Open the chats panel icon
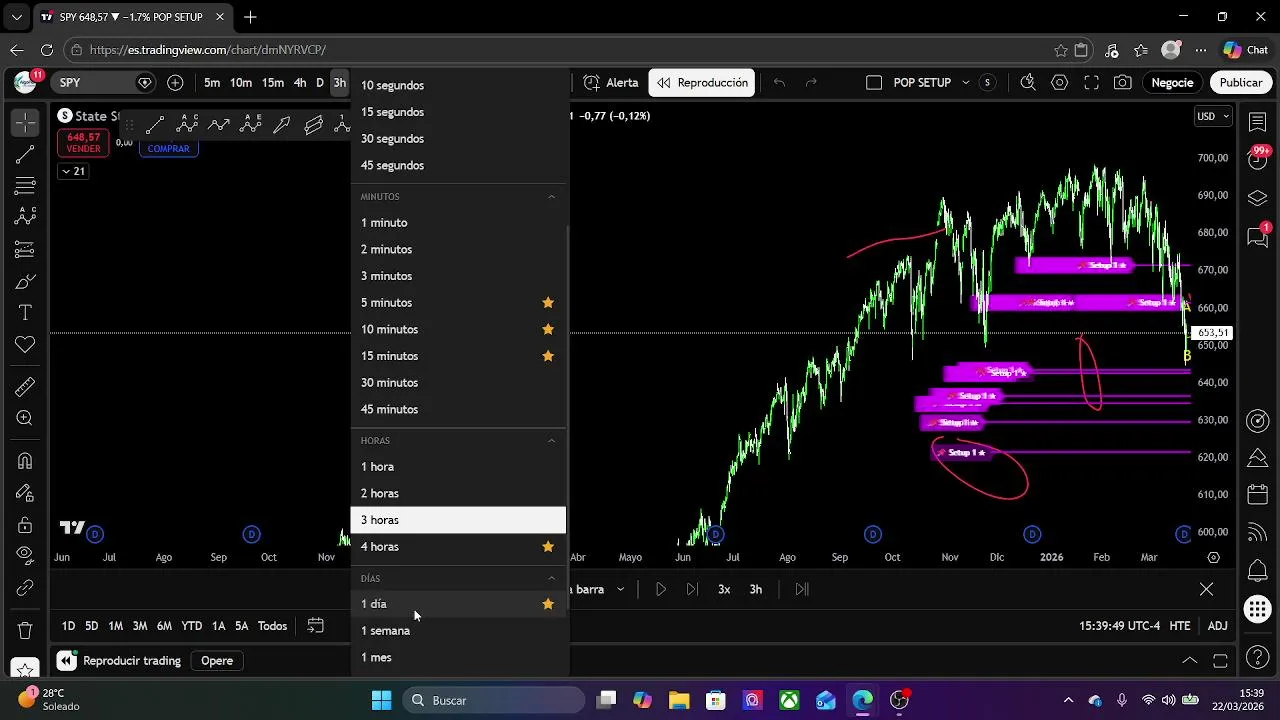Viewport: 1280px width, 720px height. coord(1258,237)
